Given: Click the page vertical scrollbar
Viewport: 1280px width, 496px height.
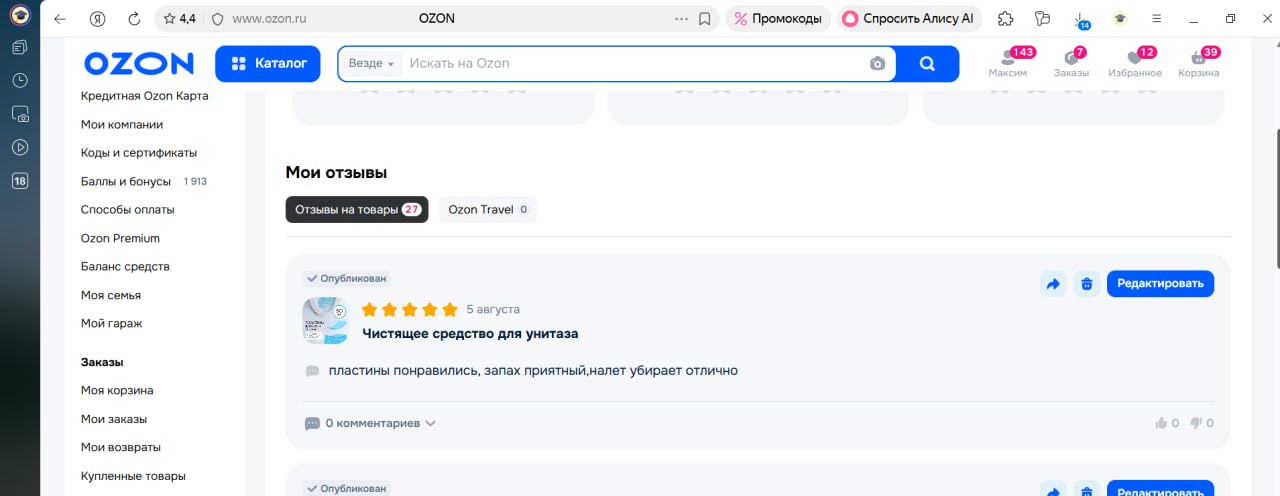Looking at the screenshot, I should [1276, 200].
